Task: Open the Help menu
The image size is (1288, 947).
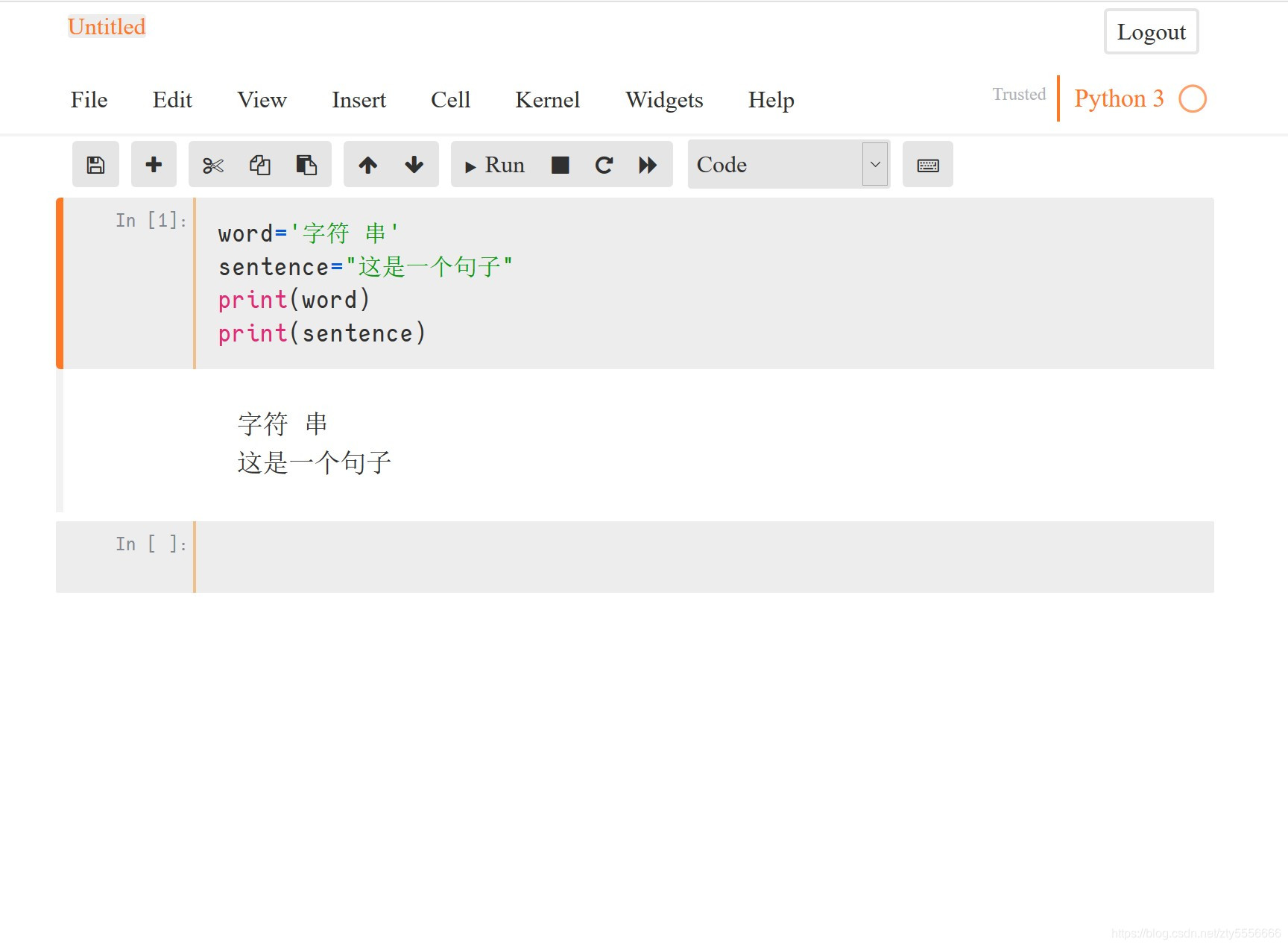Action: click(x=771, y=100)
